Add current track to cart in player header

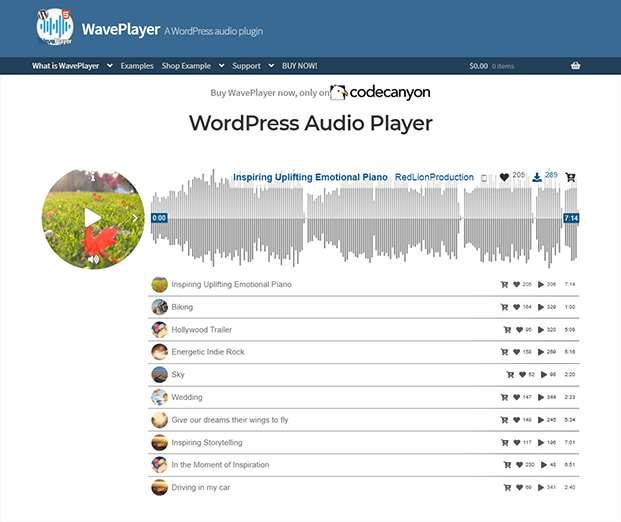tap(570, 177)
